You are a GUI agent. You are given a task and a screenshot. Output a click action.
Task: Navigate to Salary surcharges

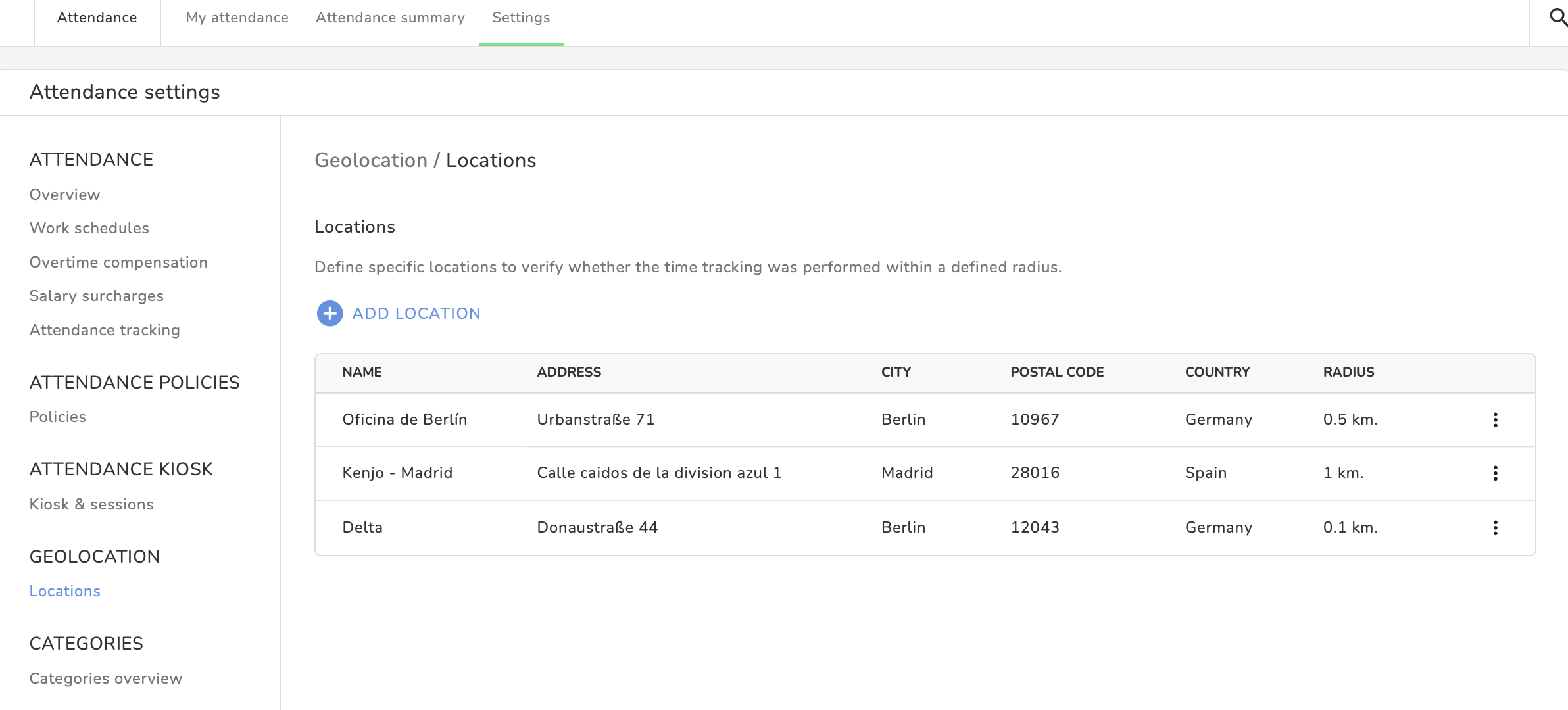(97, 296)
